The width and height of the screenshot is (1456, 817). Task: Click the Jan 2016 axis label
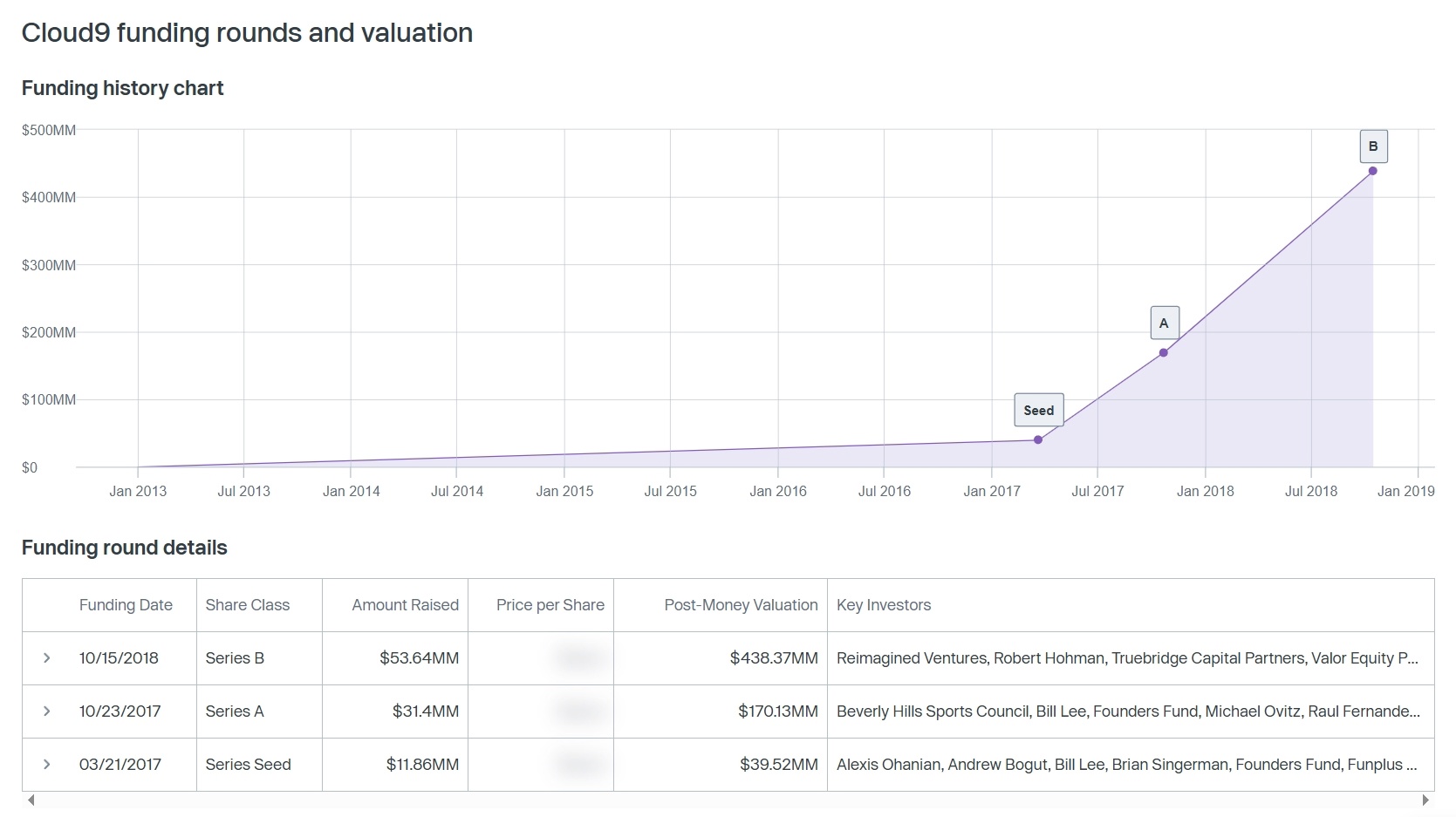(778, 492)
